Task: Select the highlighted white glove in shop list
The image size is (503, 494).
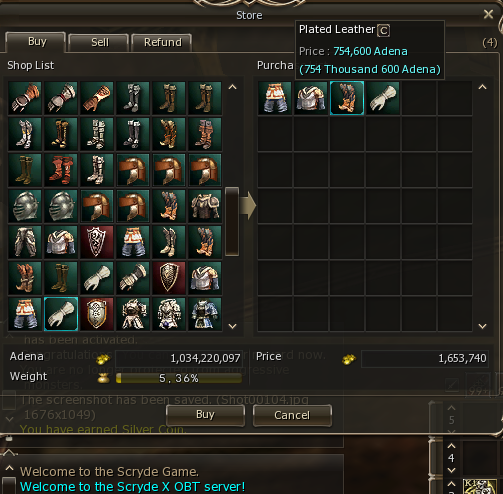Action: tap(61, 314)
